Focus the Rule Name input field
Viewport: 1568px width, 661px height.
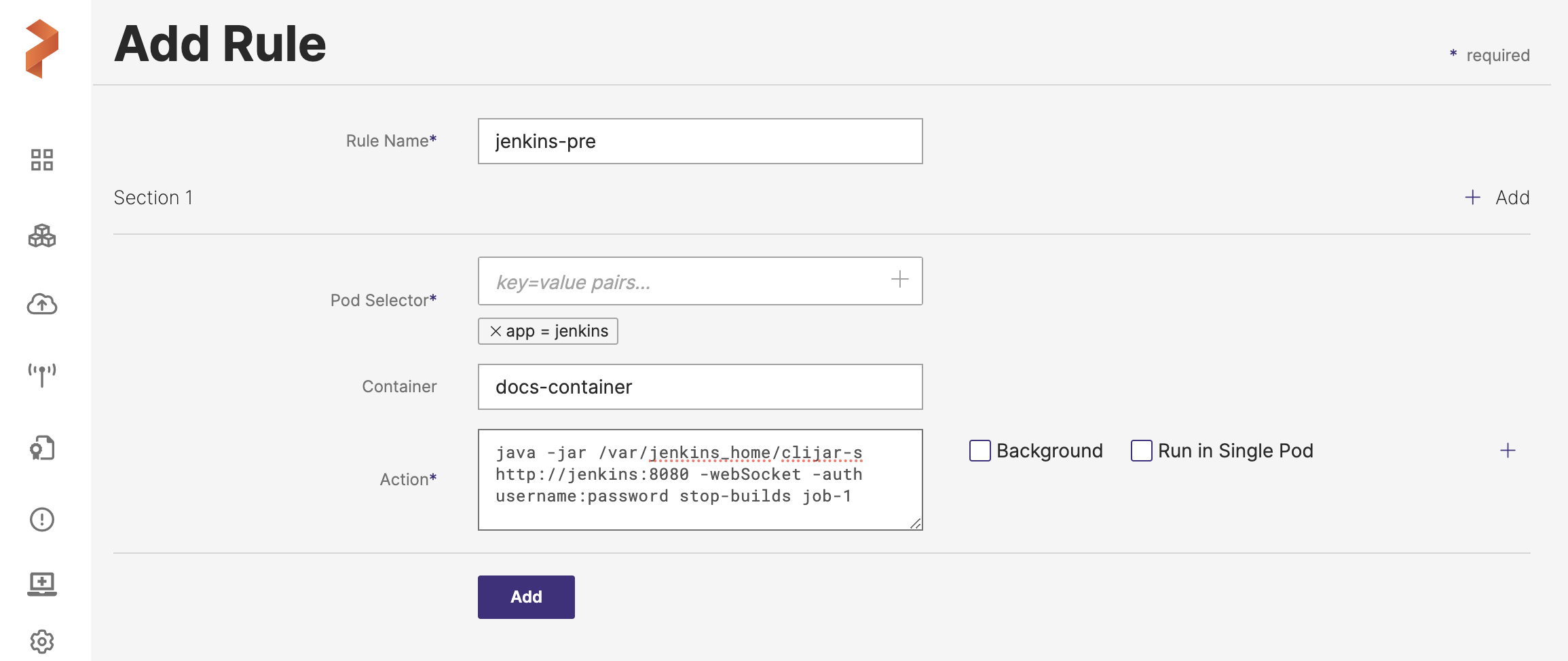[700, 141]
